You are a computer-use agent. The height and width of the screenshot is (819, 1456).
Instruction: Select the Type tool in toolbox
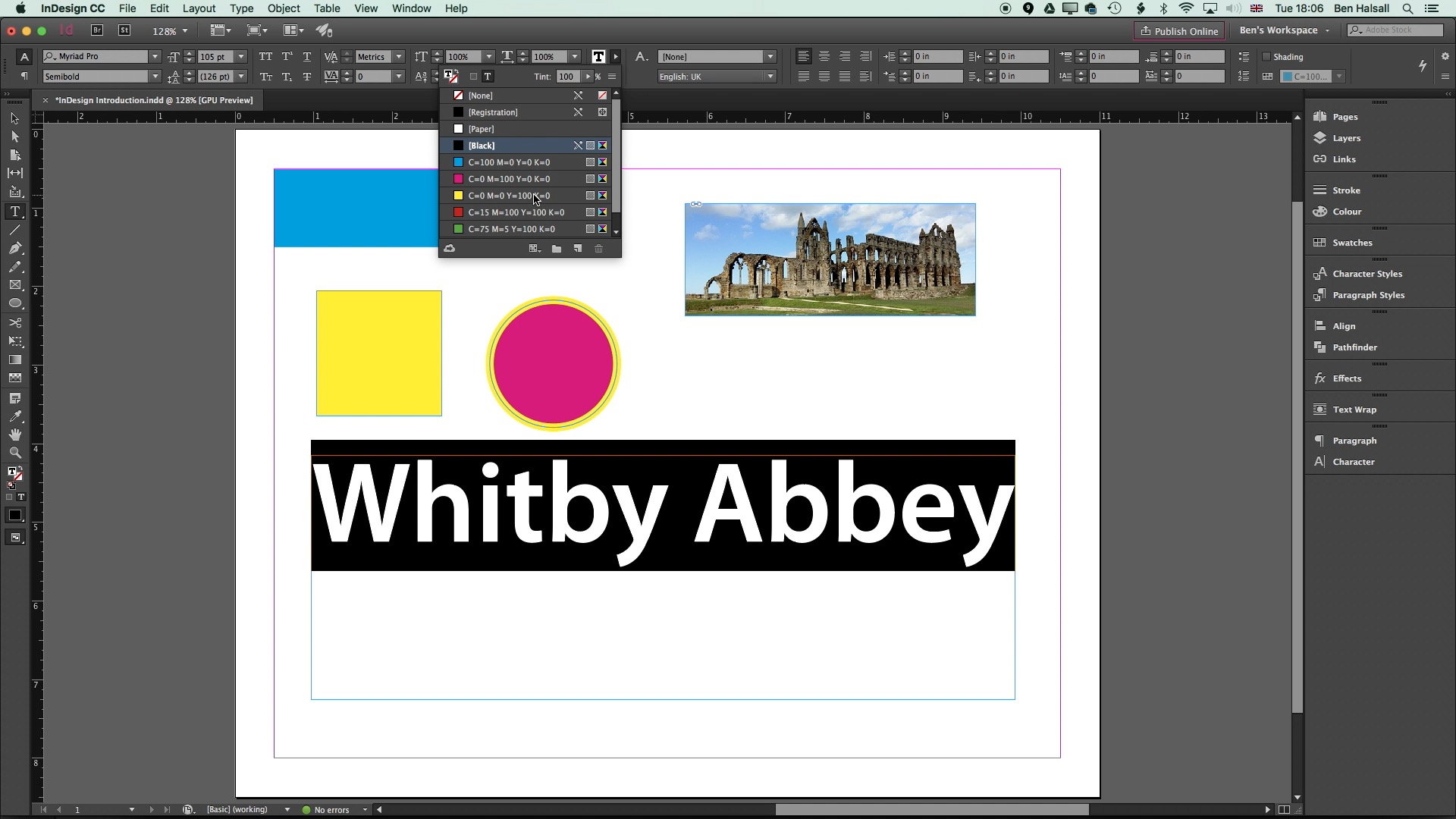(x=14, y=212)
